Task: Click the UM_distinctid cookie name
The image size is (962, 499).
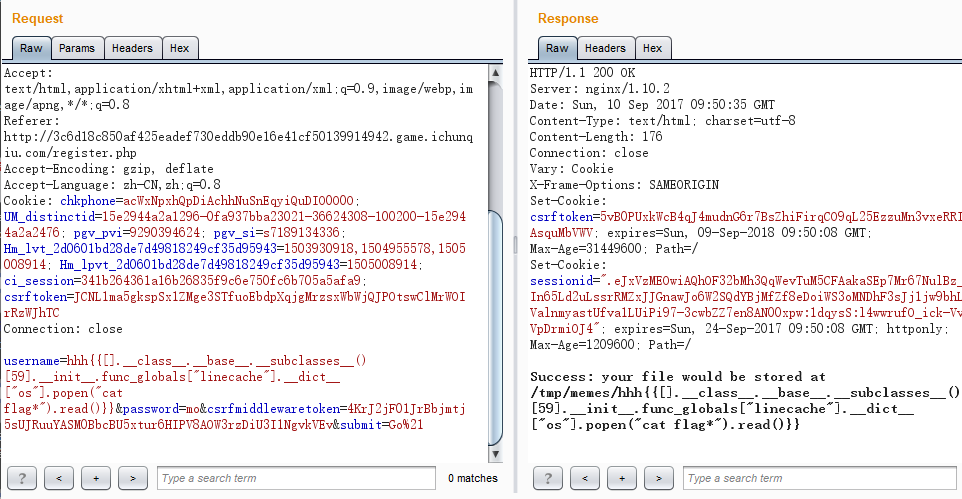Action: point(50,217)
